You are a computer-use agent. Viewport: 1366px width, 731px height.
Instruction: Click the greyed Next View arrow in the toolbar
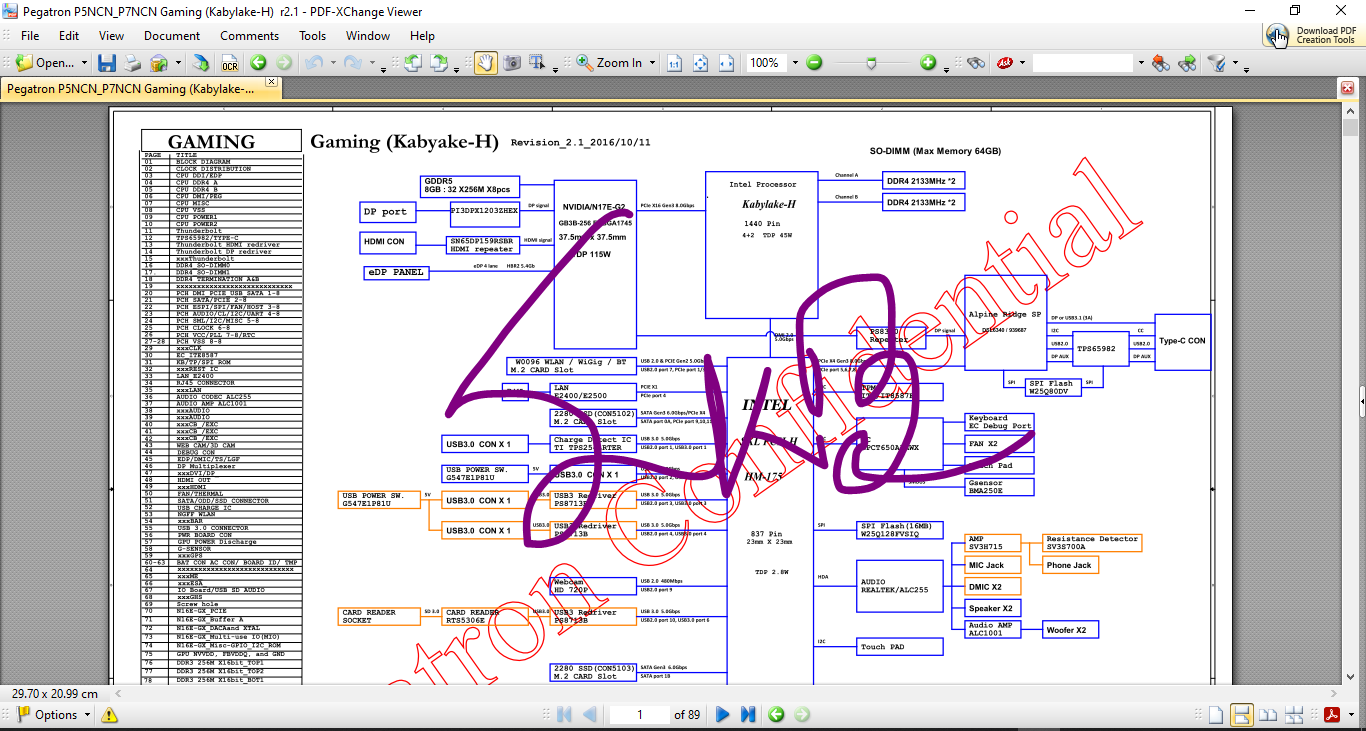[284, 62]
